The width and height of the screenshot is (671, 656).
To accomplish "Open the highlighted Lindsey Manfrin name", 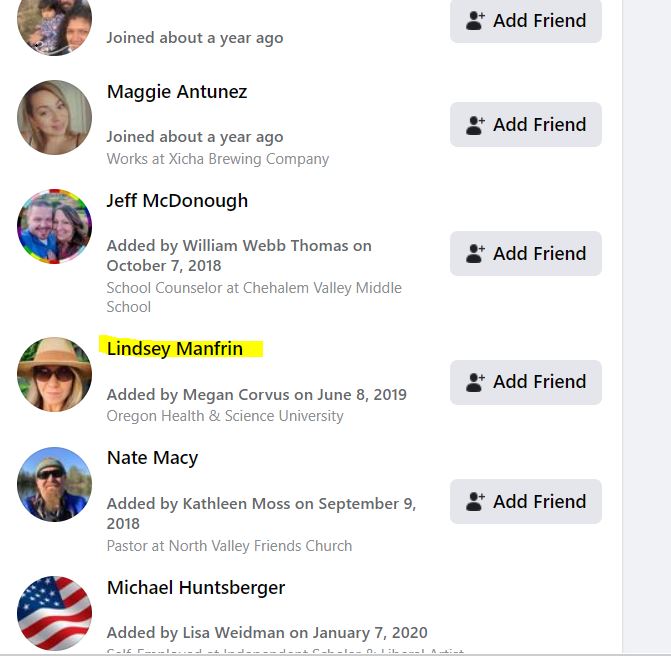I will pos(175,349).
